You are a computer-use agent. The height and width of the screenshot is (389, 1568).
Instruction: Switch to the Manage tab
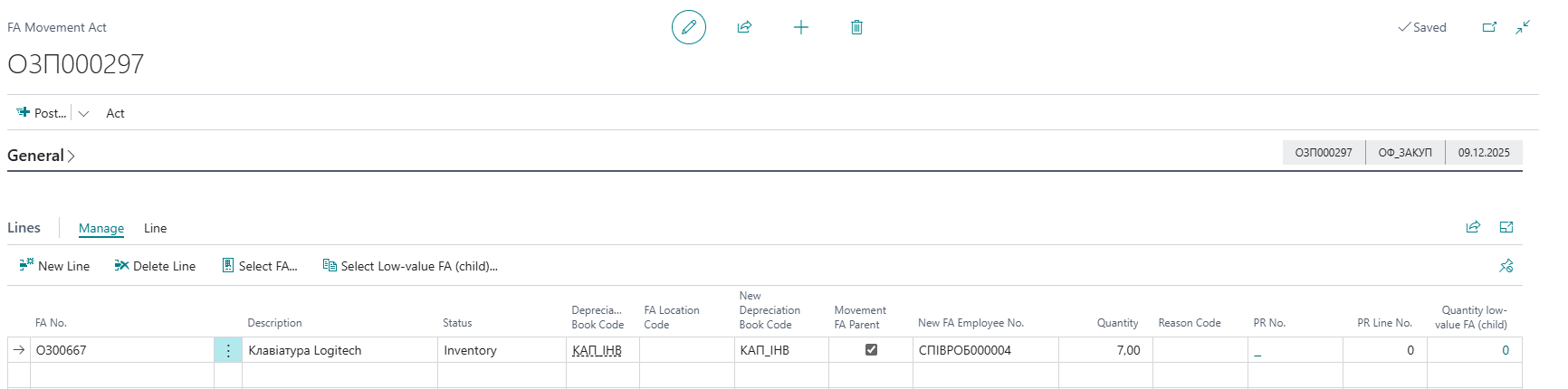pyautogui.click(x=101, y=228)
